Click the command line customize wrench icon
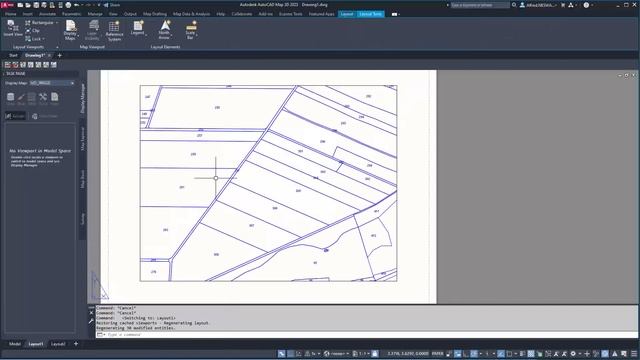Viewport: 640px width, 360px height. [x=91, y=321]
